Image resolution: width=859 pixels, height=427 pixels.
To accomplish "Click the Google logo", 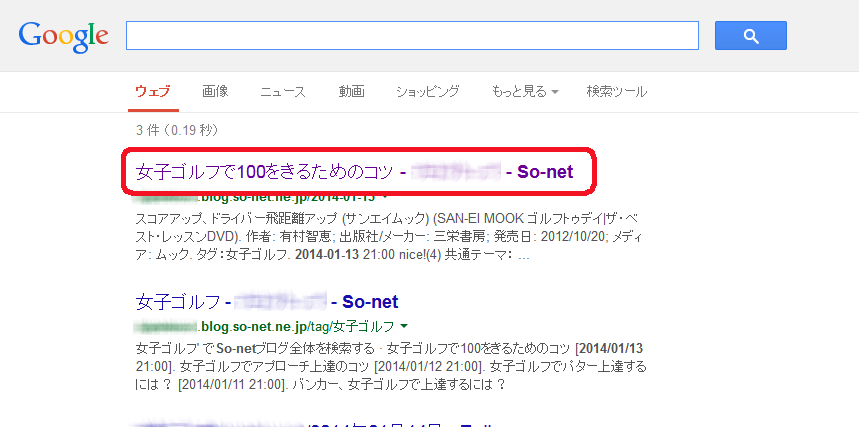I will [64, 37].
